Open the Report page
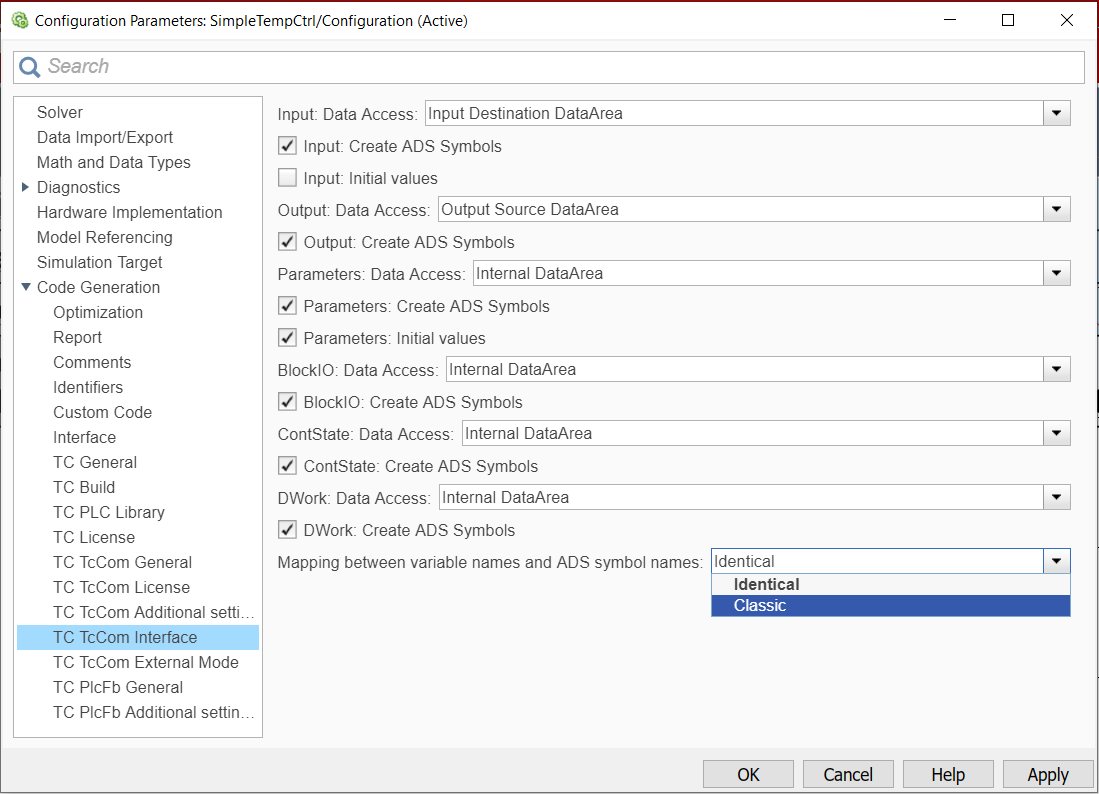The height and width of the screenshot is (794, 1099). coord(77,337)
